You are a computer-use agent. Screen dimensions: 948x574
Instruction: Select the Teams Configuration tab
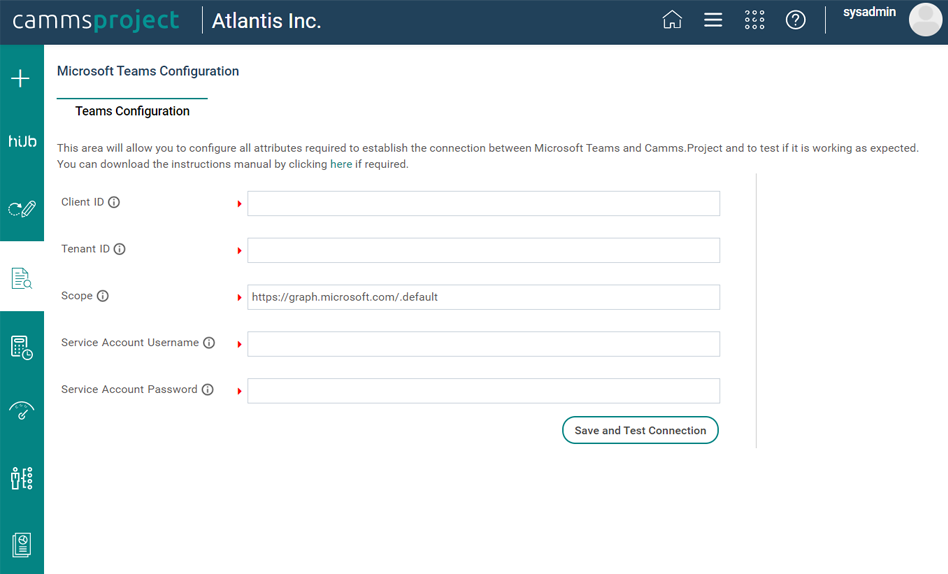click(132, 111)
